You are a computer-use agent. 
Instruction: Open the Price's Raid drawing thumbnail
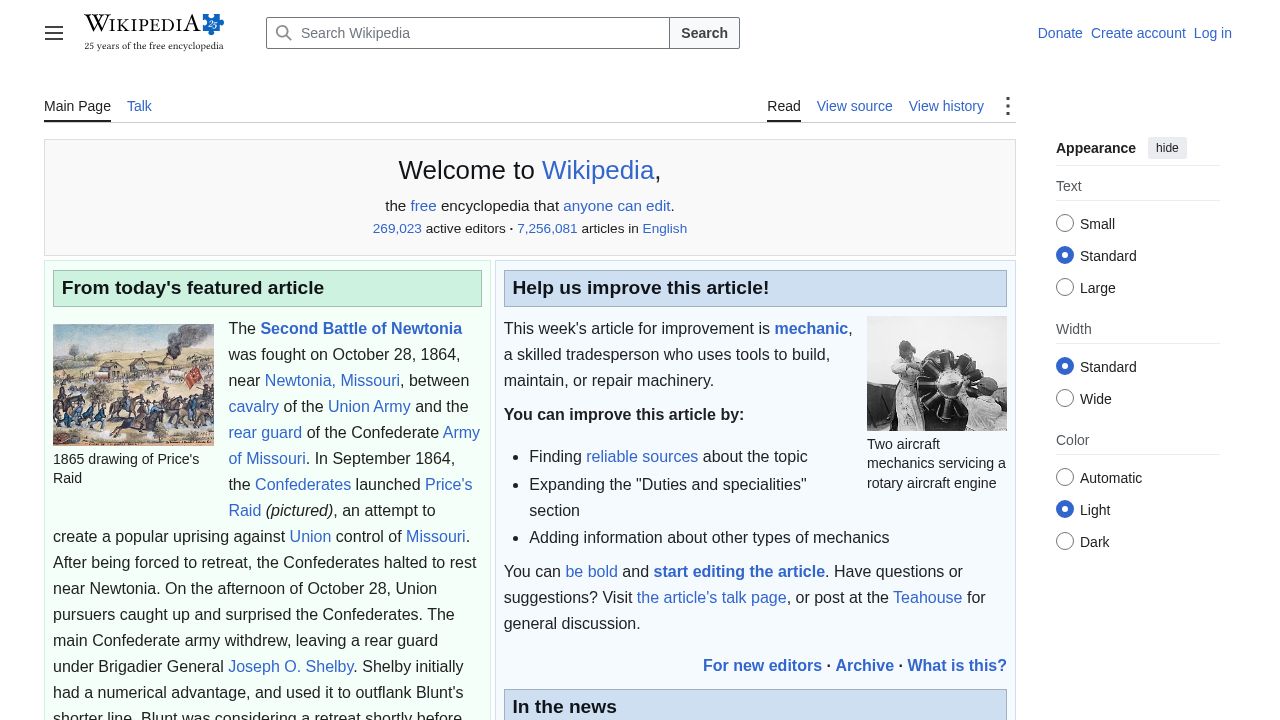[133, 385]
